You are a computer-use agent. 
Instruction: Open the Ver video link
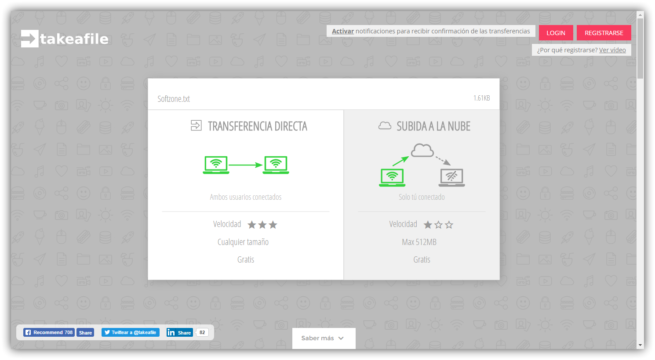click(x=612, y=50)
